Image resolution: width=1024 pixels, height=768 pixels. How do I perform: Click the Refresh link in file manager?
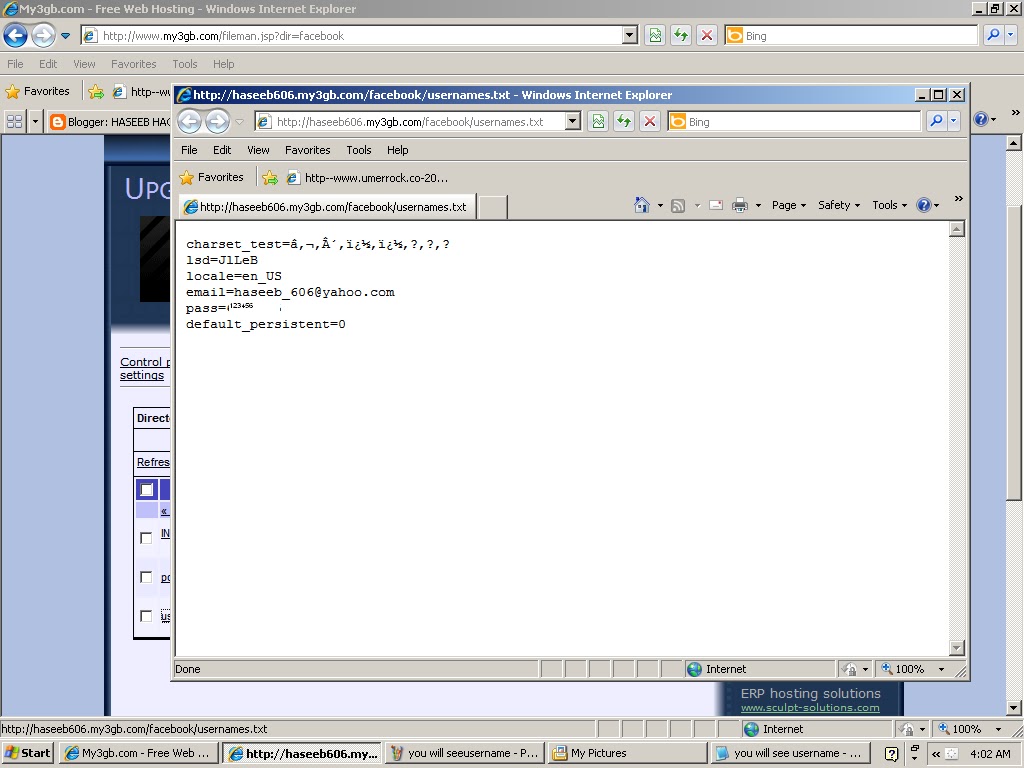click(153, 462)
